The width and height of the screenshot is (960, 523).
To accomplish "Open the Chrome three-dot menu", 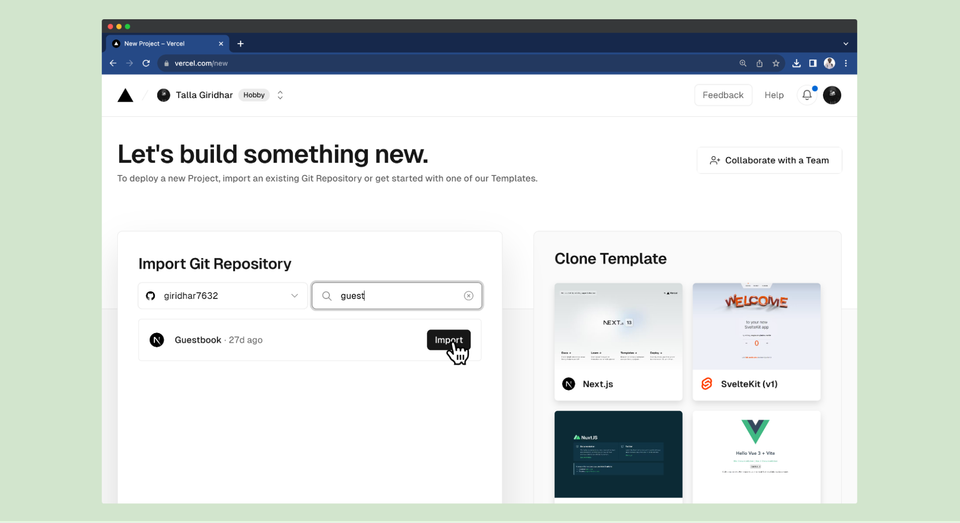I will pos(846,63).
